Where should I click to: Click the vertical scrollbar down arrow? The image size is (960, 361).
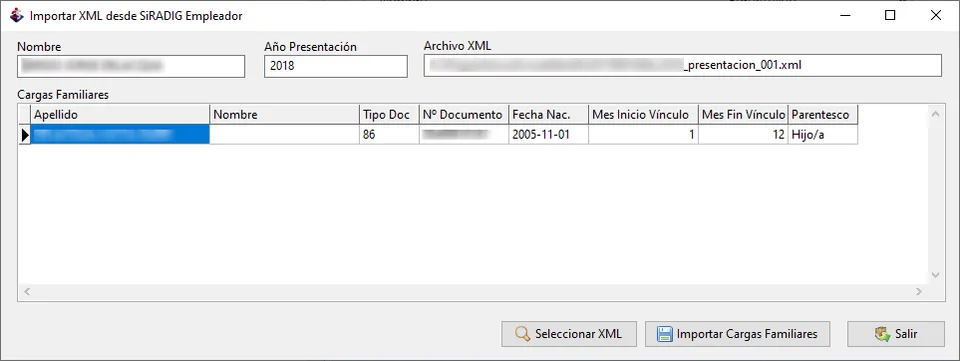coord(935,276)
